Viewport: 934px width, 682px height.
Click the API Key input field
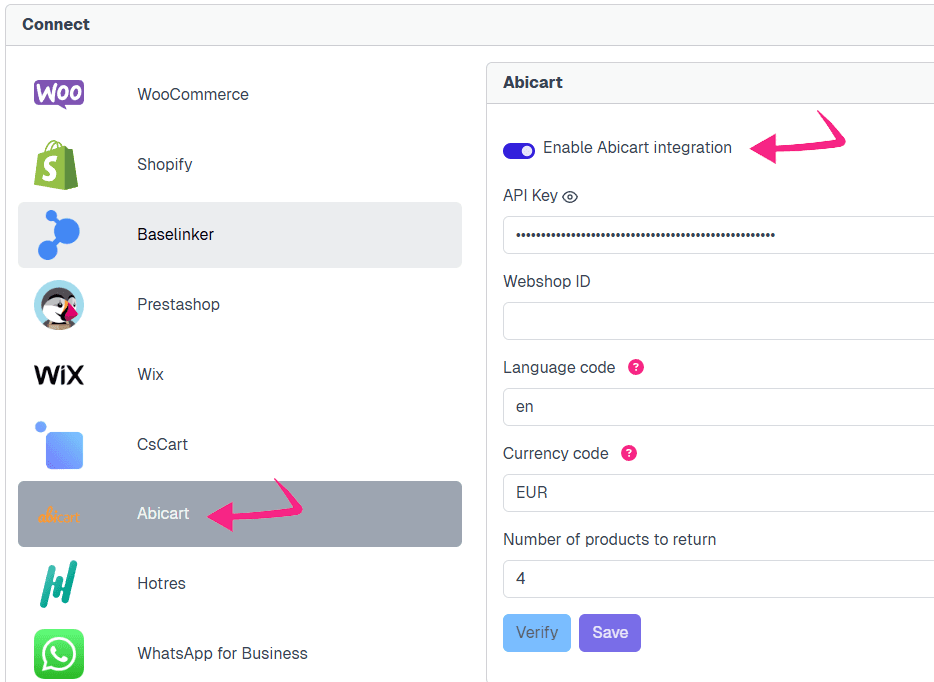[718, 235]
